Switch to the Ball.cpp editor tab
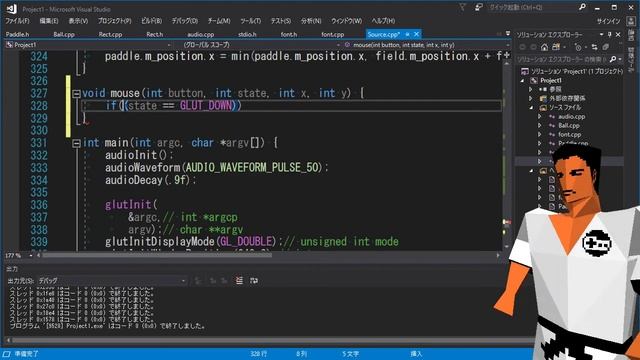The width and height of the screenshot is (640, 360). click(64, 34)
